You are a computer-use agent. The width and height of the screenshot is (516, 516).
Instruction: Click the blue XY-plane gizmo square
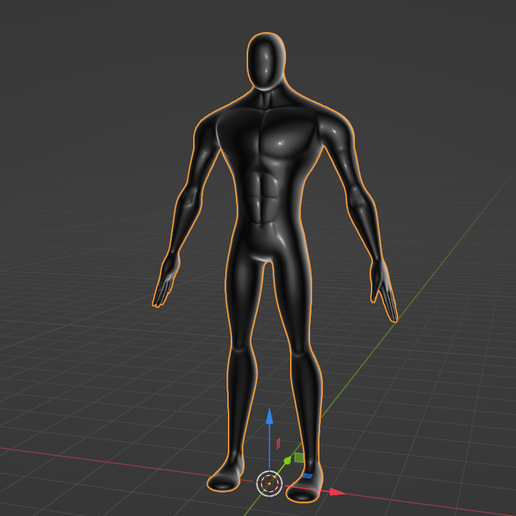307,476
